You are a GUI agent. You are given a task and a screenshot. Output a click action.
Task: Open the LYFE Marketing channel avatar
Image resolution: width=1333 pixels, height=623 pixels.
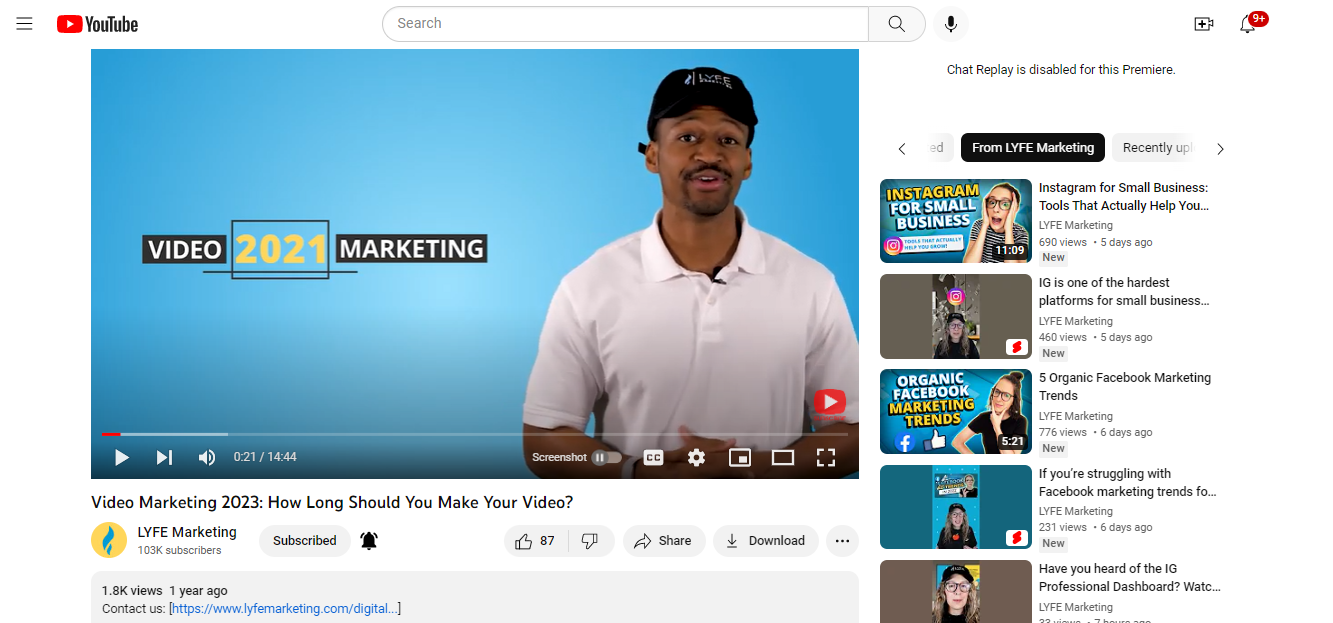(x=109, y=540)
